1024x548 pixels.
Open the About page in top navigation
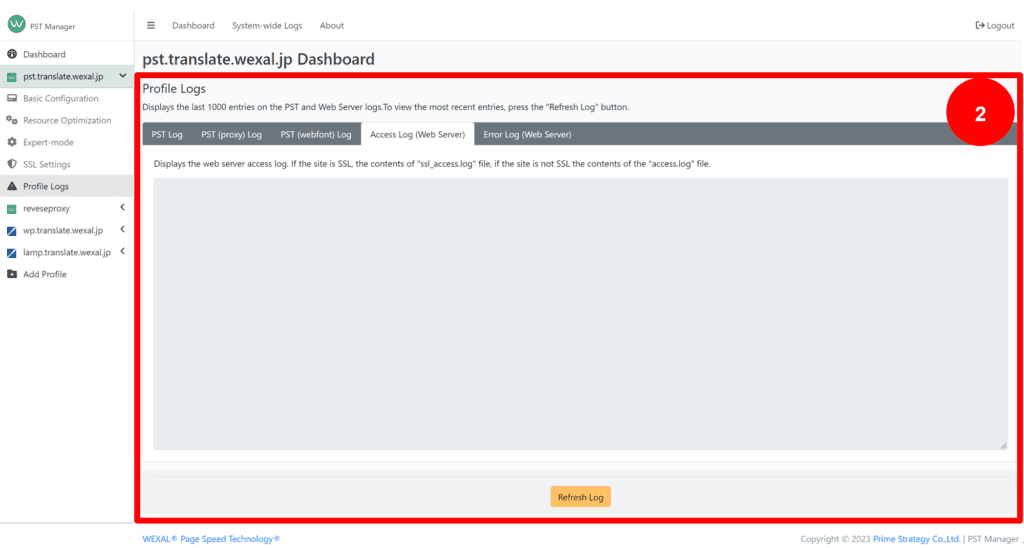click(332, 25)
